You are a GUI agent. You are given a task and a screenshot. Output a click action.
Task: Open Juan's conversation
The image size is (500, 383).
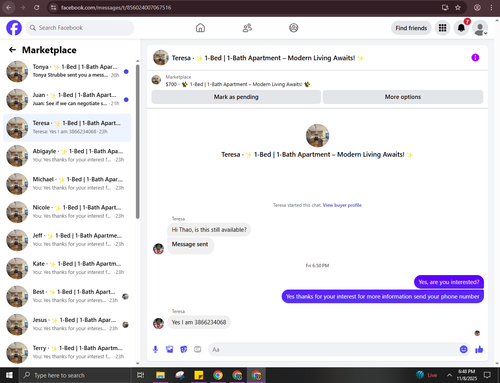[67, 99]
